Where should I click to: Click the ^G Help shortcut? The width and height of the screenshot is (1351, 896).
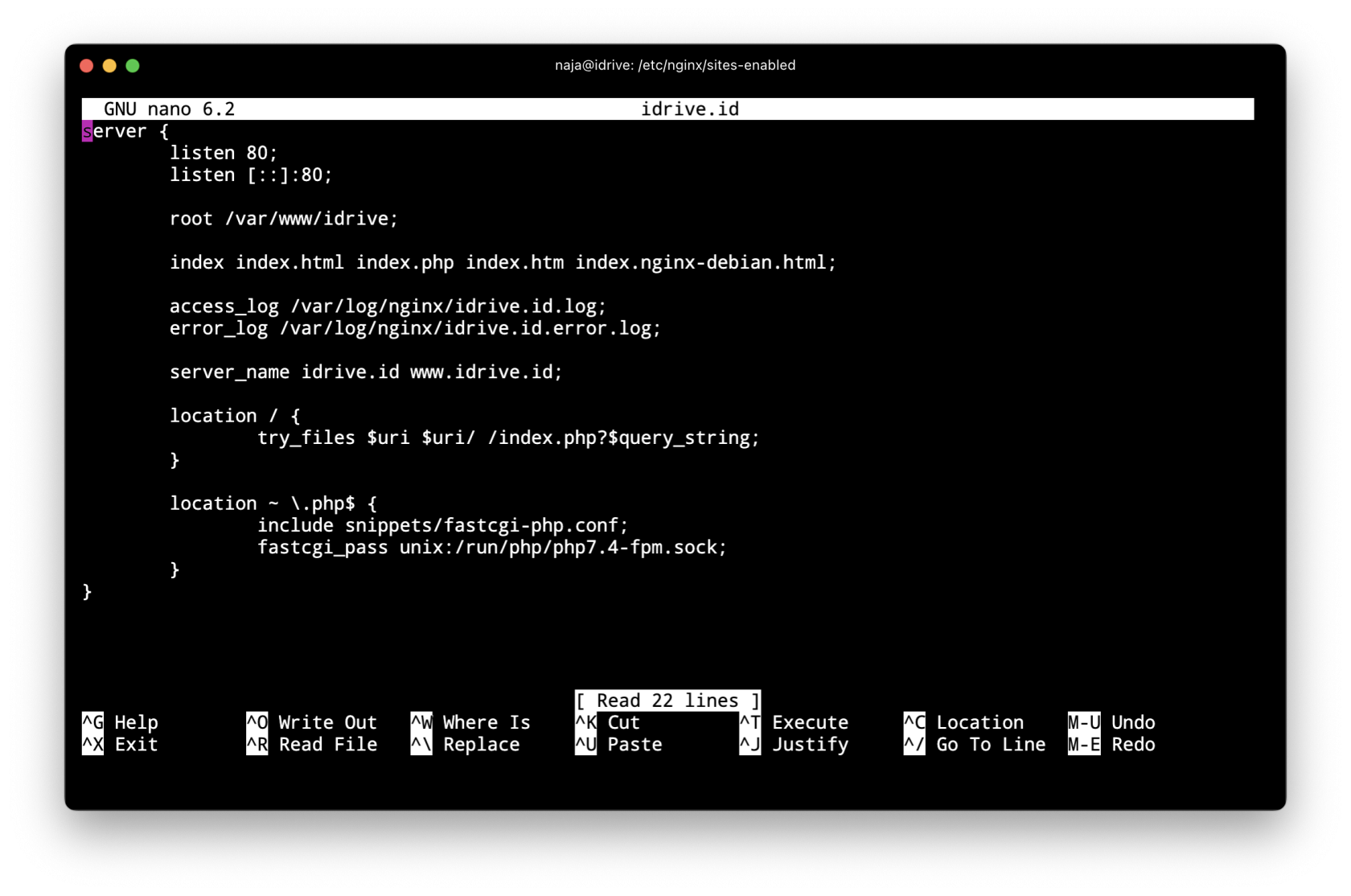[x=120, y=722]
